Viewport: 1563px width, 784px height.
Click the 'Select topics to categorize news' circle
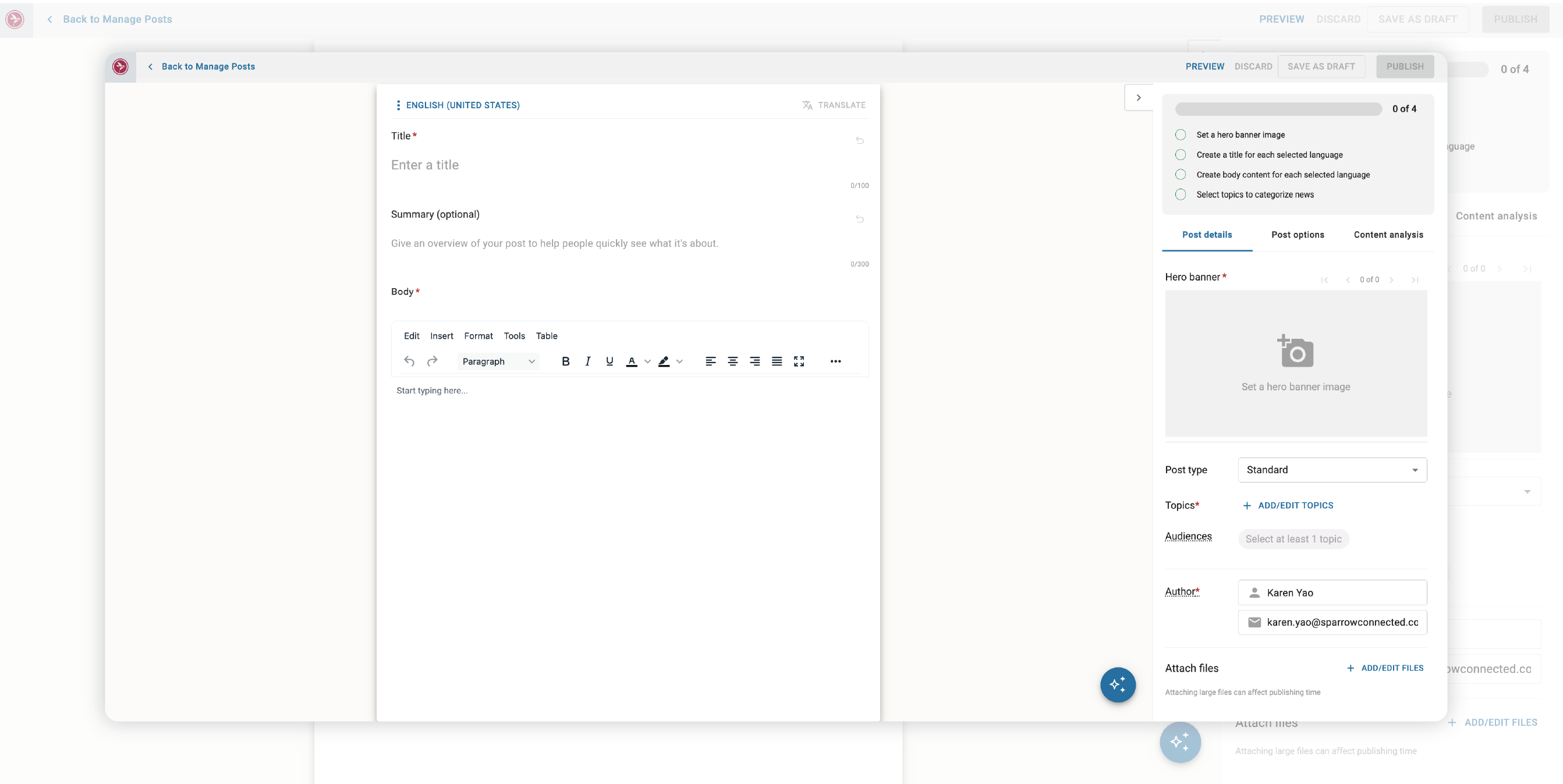pyautogui.click(x=1180, y=195)
